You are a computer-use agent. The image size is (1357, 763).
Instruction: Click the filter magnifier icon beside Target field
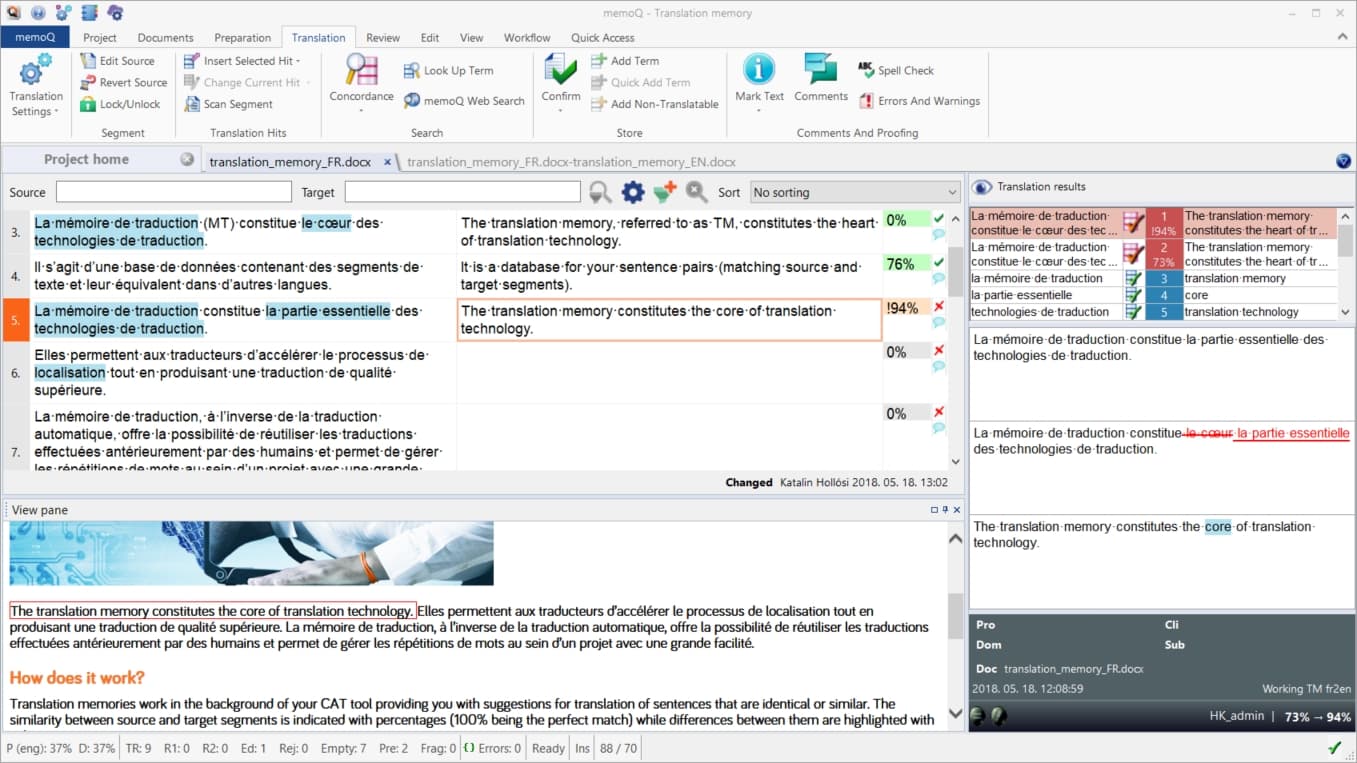pos(600,192)
